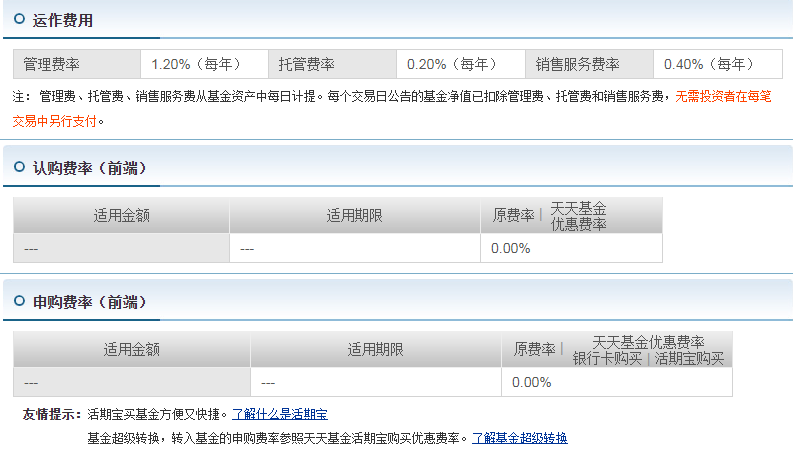793x454 pixels.
Task: Select the 管理费率 label cell
Action: [77, 64]
